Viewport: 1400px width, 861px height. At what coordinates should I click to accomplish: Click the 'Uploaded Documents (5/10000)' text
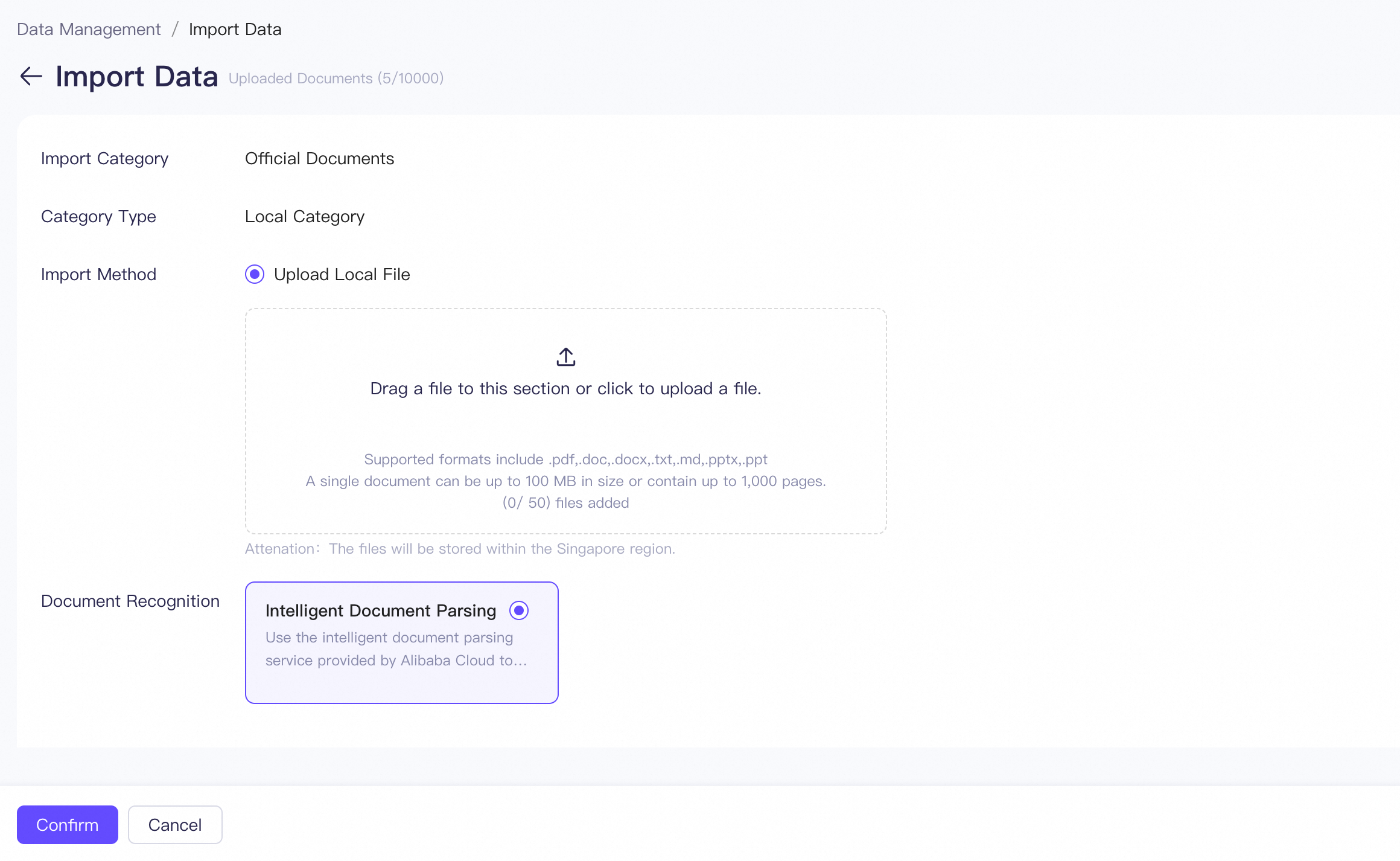[x=336, y=78]
